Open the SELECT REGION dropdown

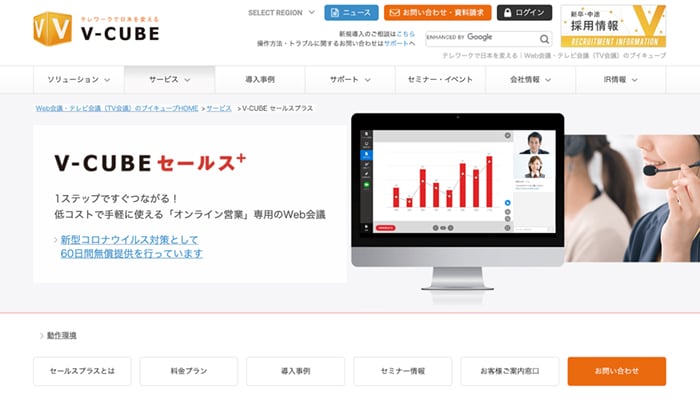[x=281, y=12]
